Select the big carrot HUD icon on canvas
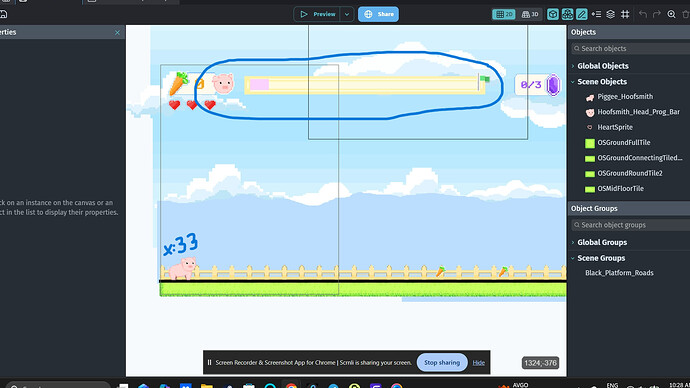The image size is (690, 388). coord(179,84)
